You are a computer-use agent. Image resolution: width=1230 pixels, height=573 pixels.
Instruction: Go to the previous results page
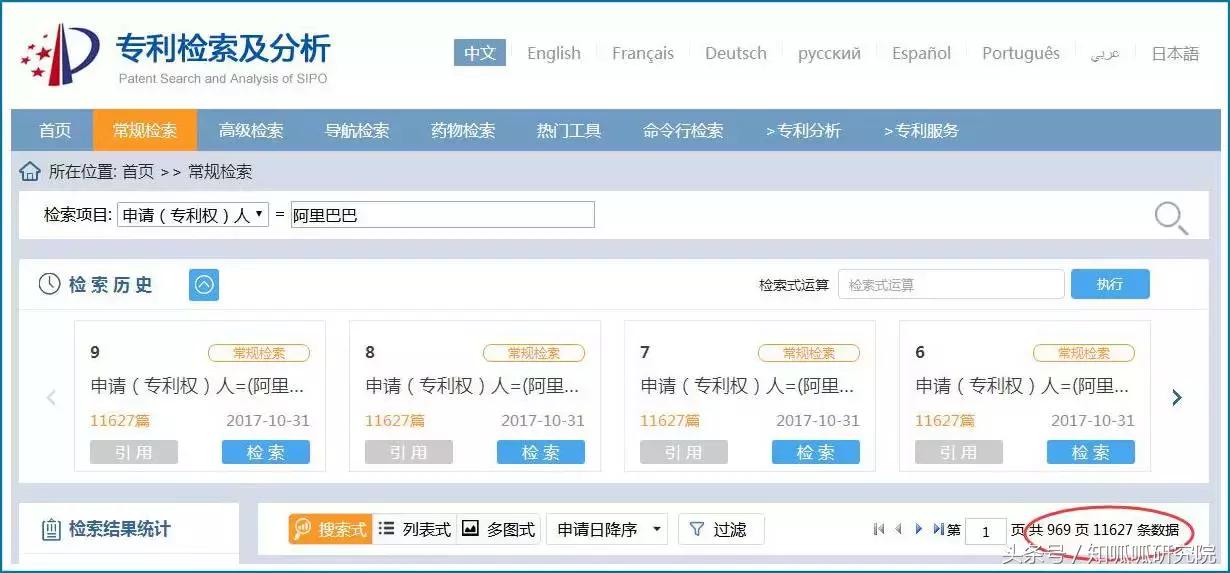point(898,529)
